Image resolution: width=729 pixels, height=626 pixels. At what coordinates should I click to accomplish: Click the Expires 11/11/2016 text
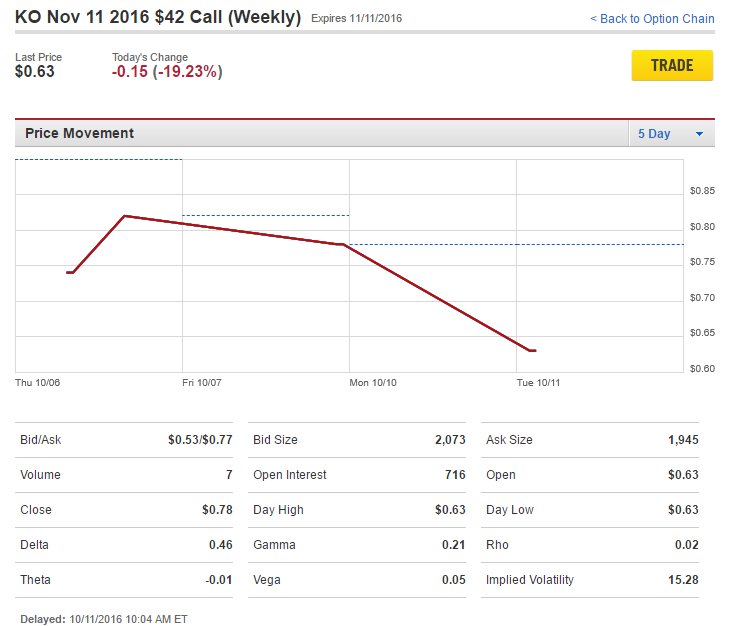357,19
